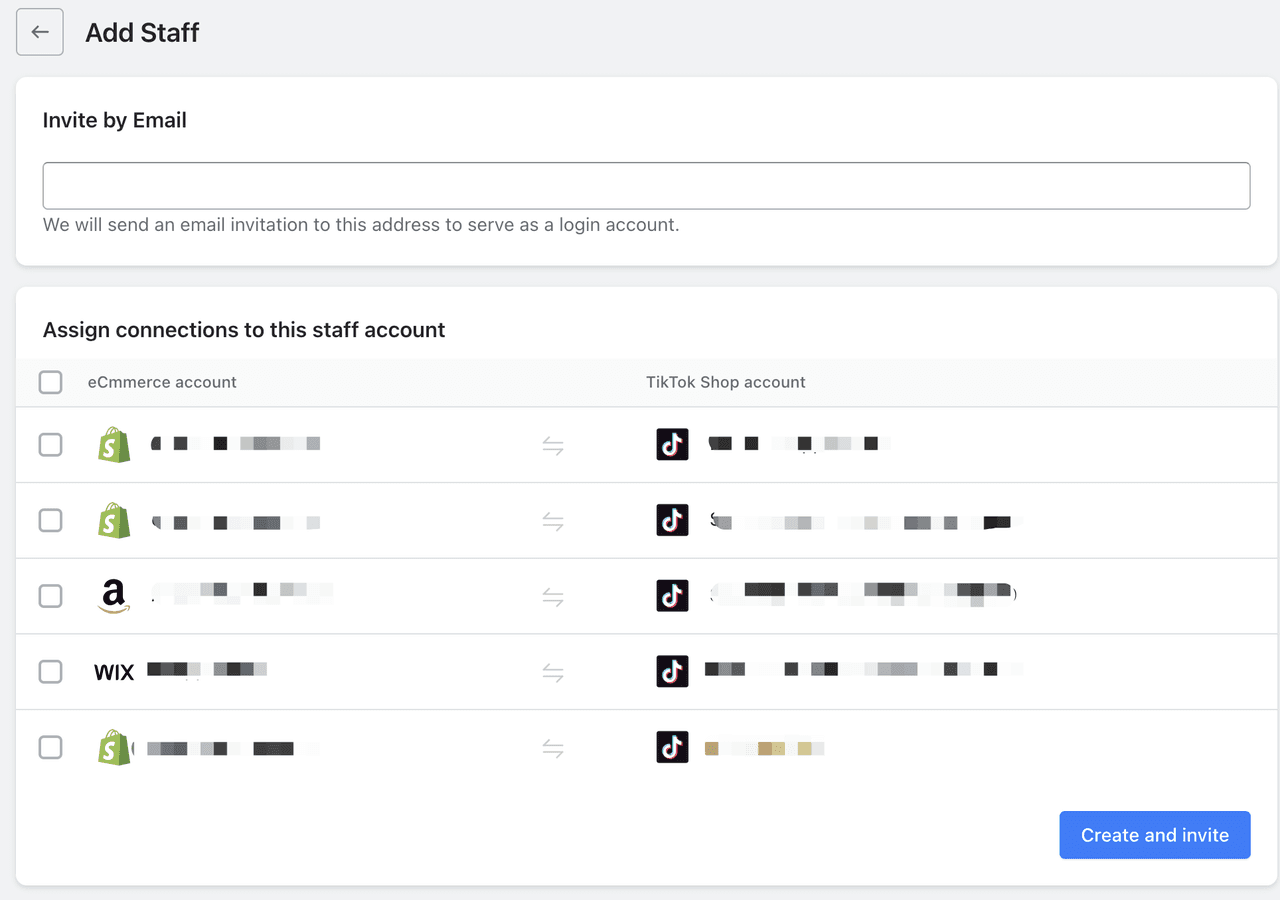Click the Shopify icon in the last row
1280x900 pixels.
pos(114,748)
